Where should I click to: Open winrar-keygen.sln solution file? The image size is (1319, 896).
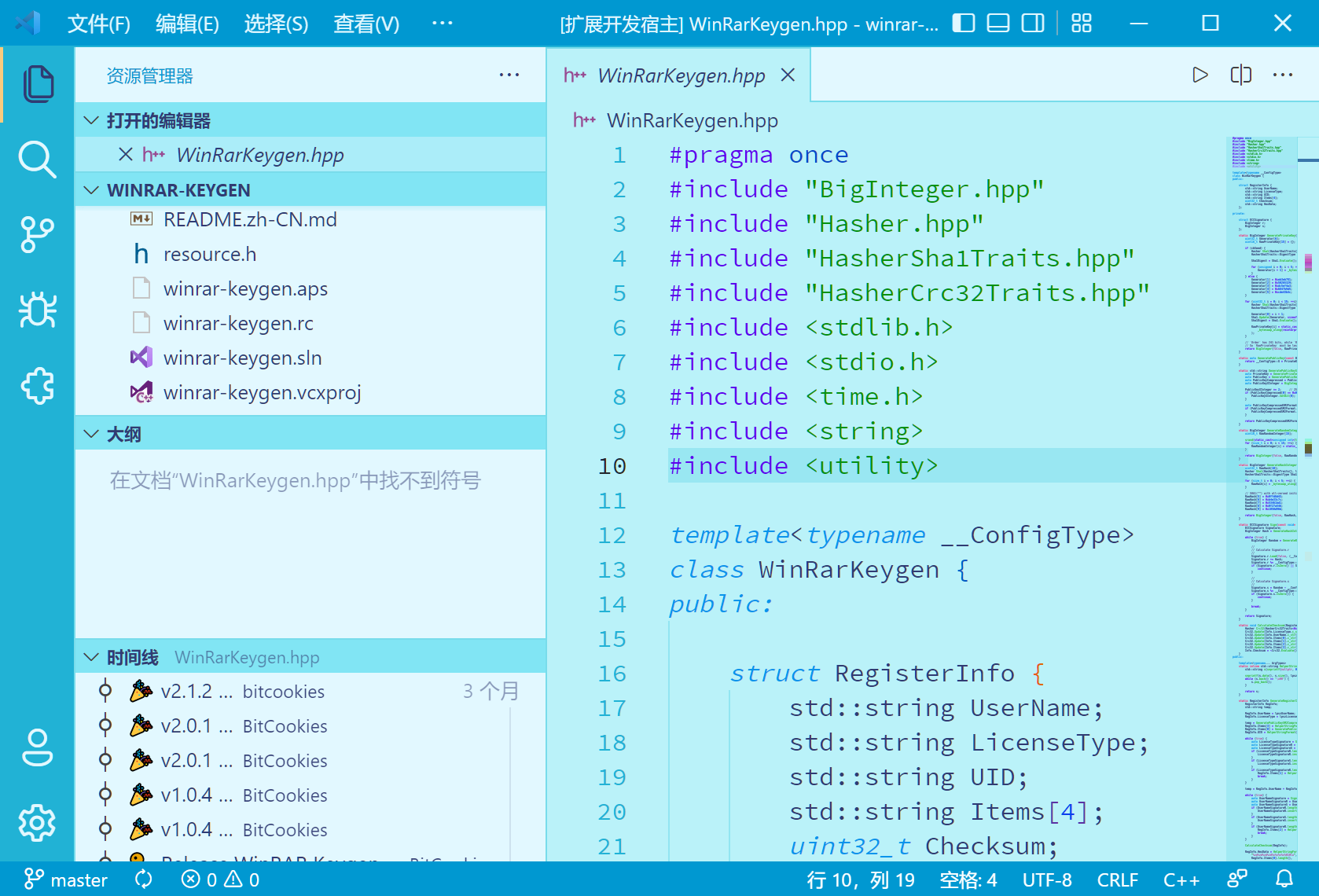click(x=310, y=358)
